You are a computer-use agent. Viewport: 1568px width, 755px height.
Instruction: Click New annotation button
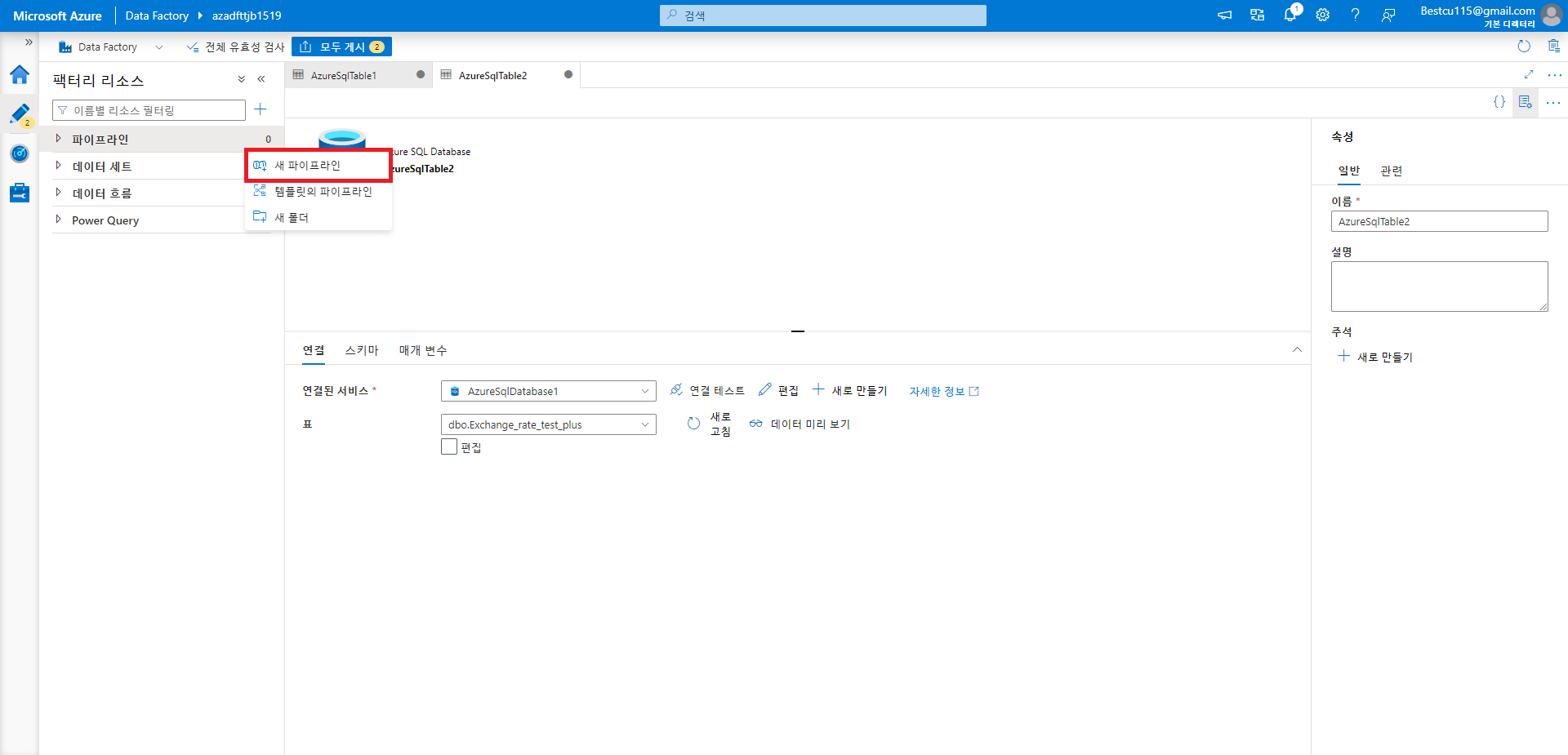pyautogui.click(x=1375, y=357)
